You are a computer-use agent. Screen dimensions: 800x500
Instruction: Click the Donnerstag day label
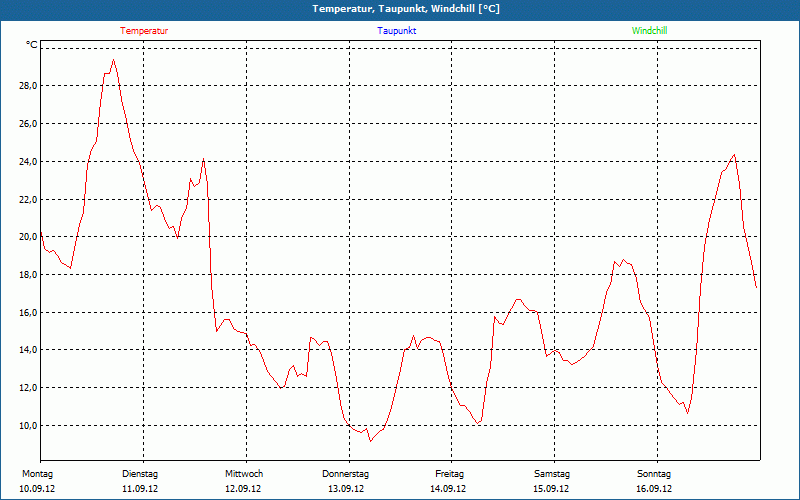(345, 474)
